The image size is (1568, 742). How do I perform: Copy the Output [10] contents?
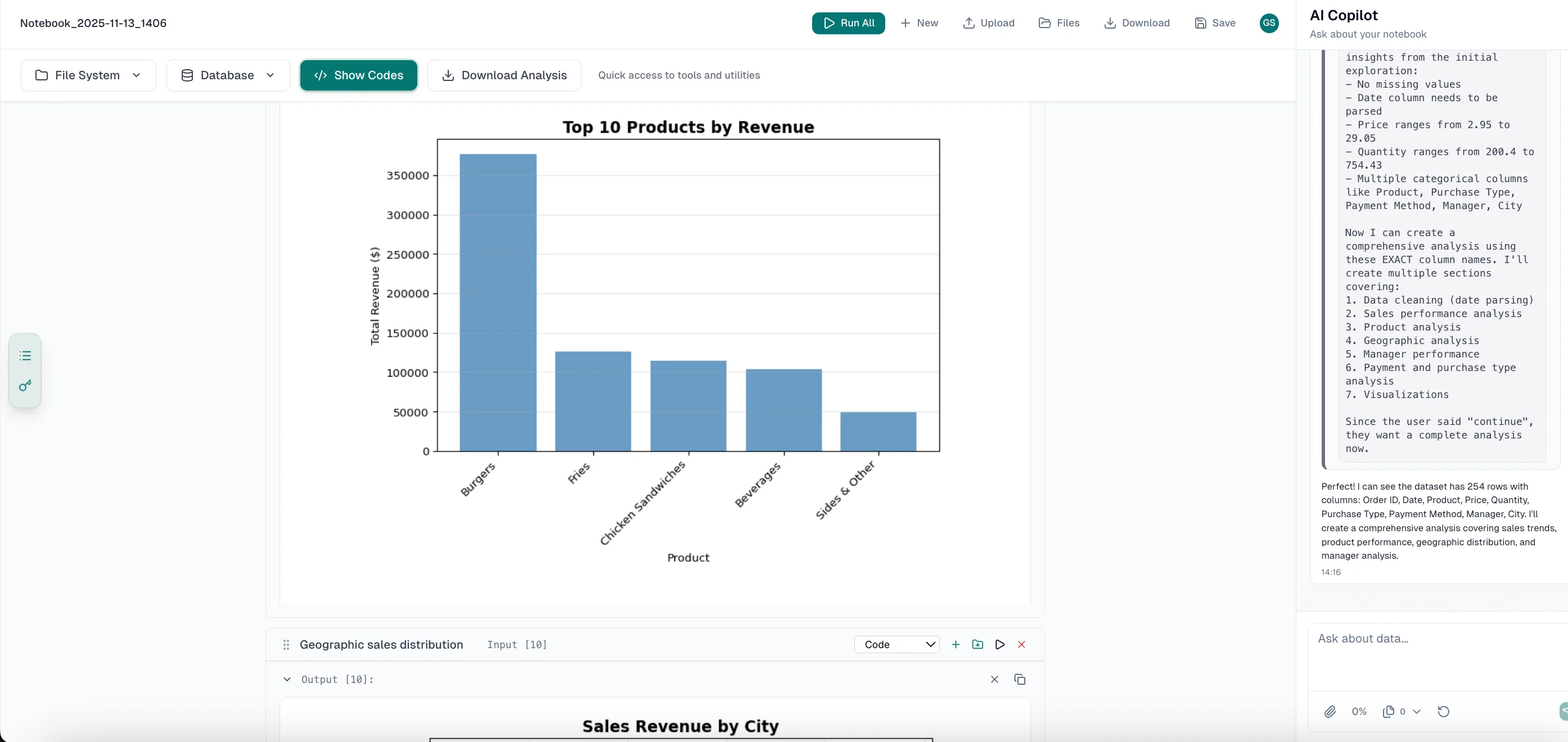[1020, 680]
